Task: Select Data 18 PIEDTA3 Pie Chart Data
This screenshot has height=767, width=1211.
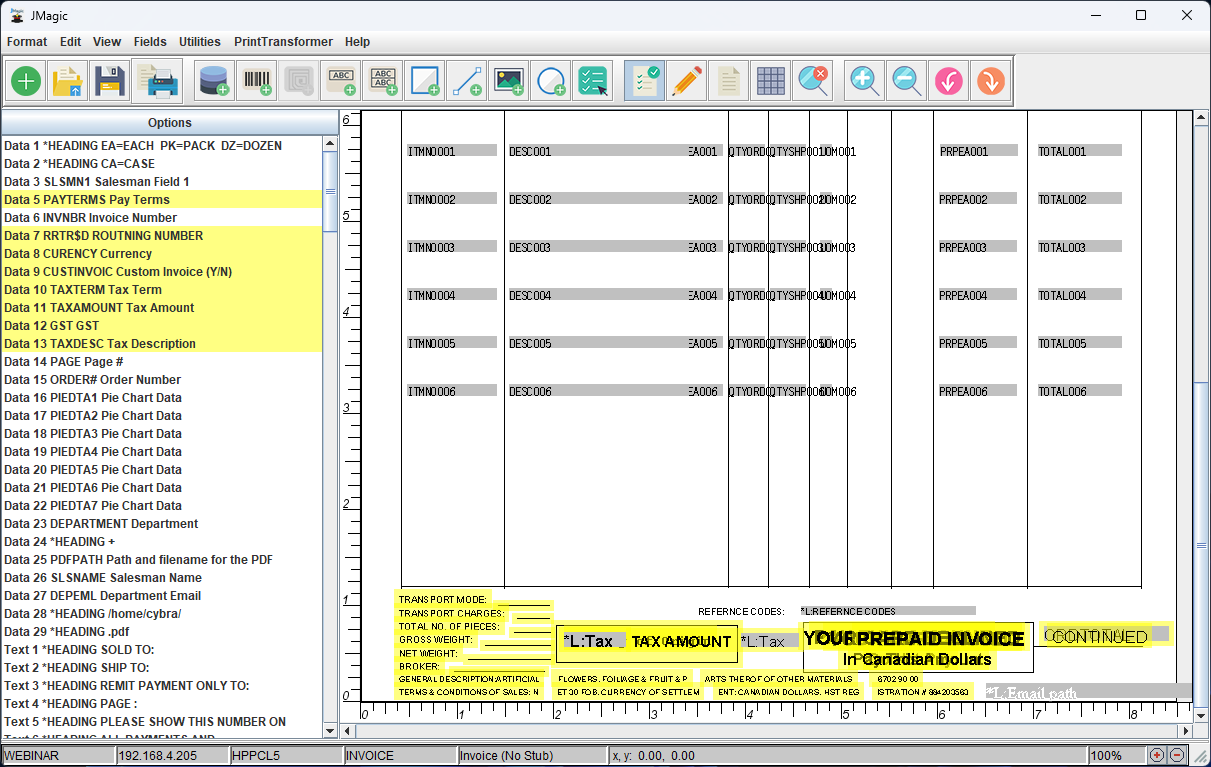Action: pos(162,434)
